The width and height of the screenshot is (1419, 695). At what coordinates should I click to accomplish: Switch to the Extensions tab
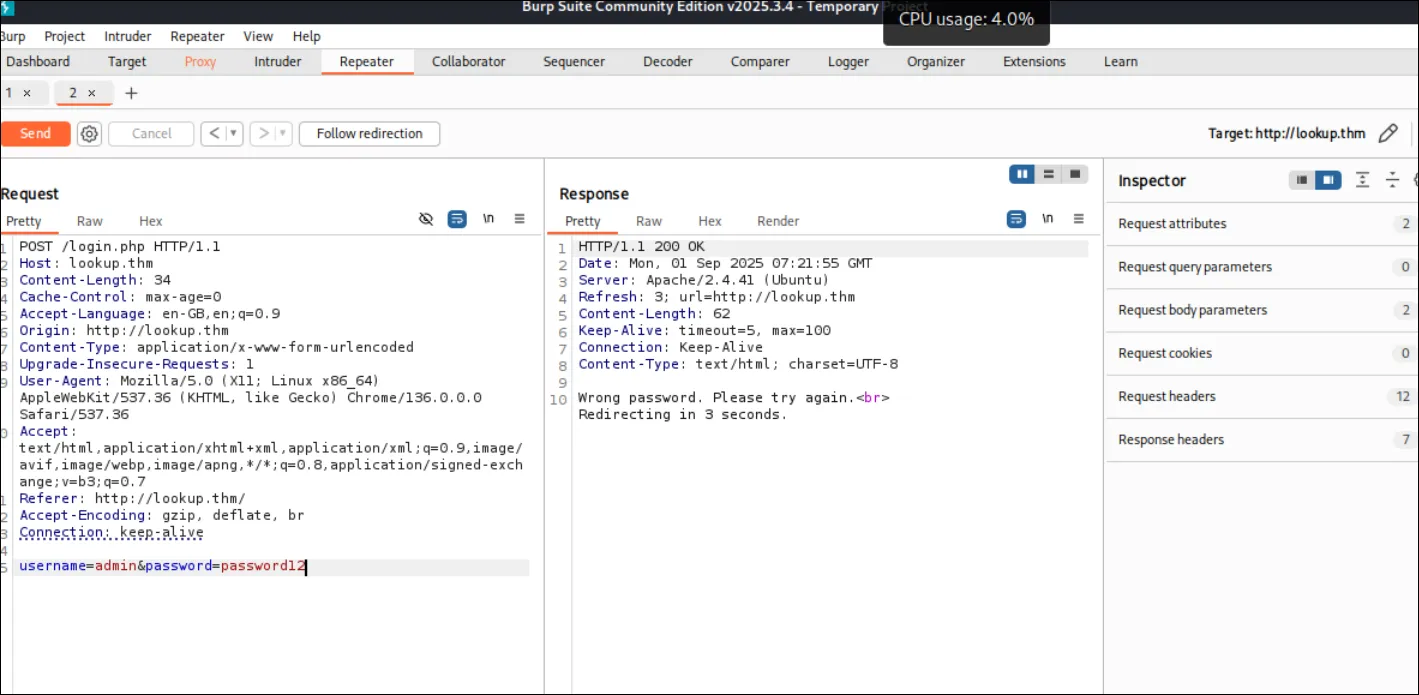(1034, 61)
